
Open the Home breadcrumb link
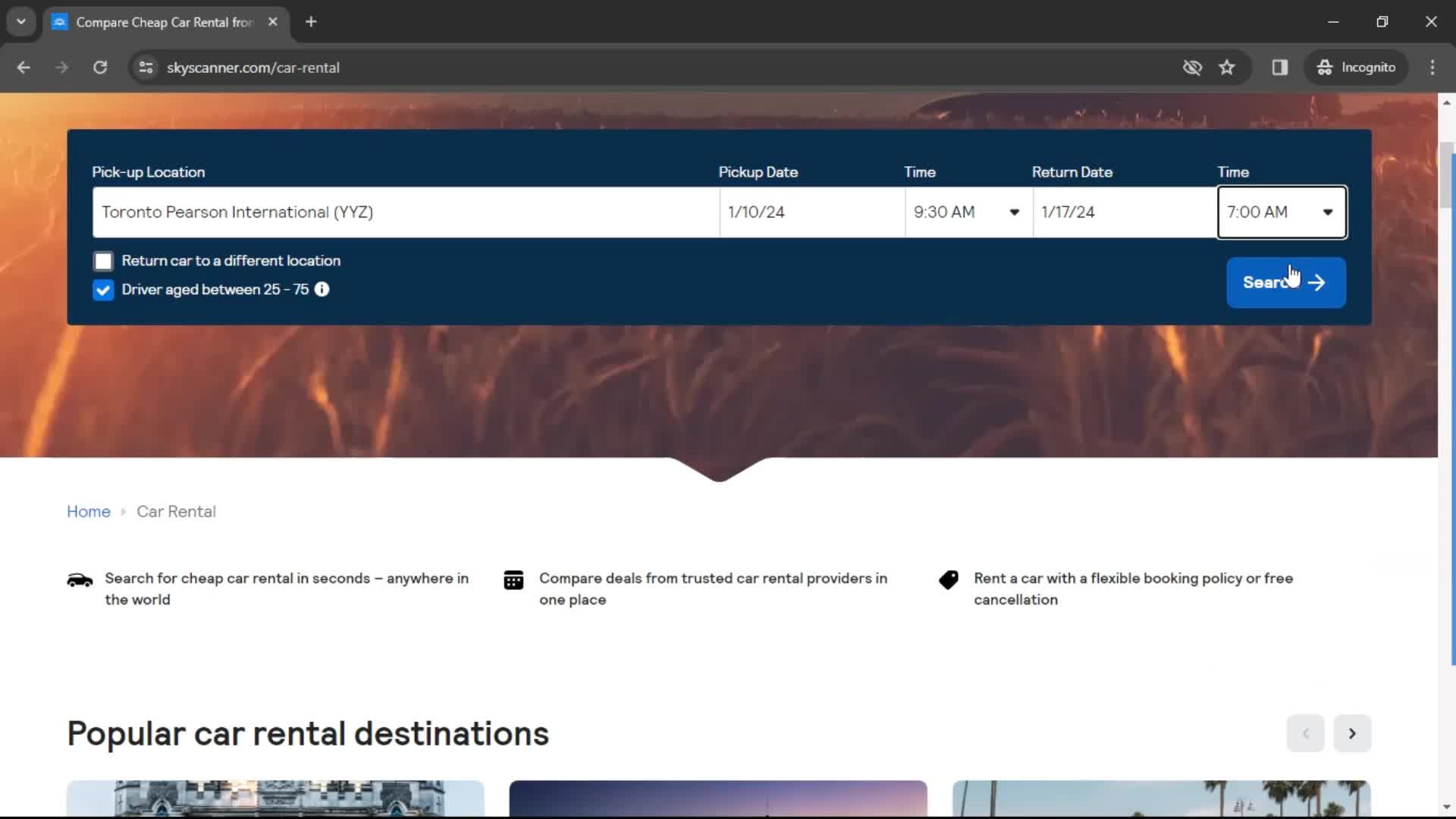click(88, 511)
